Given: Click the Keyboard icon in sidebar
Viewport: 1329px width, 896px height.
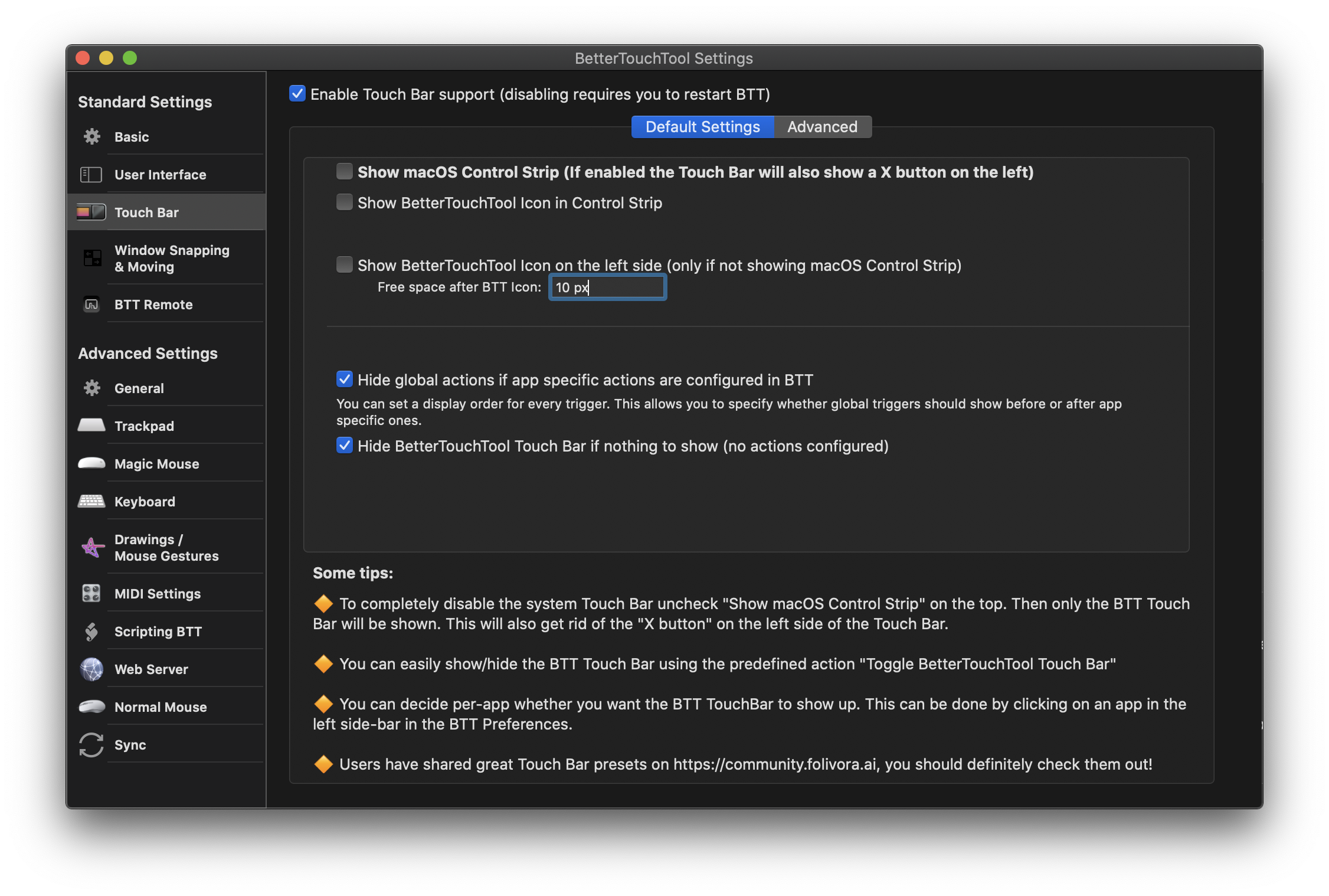Looking at the screenshot, I should point(91,501).
